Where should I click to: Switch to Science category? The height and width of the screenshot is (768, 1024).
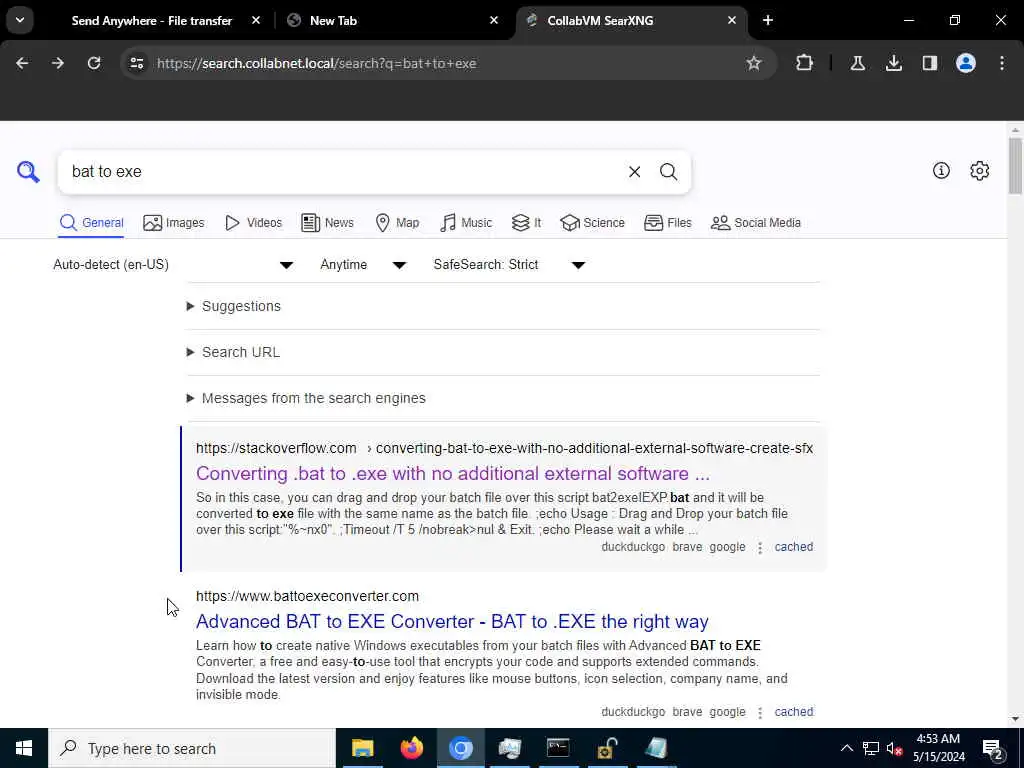[x=592, y=223]
